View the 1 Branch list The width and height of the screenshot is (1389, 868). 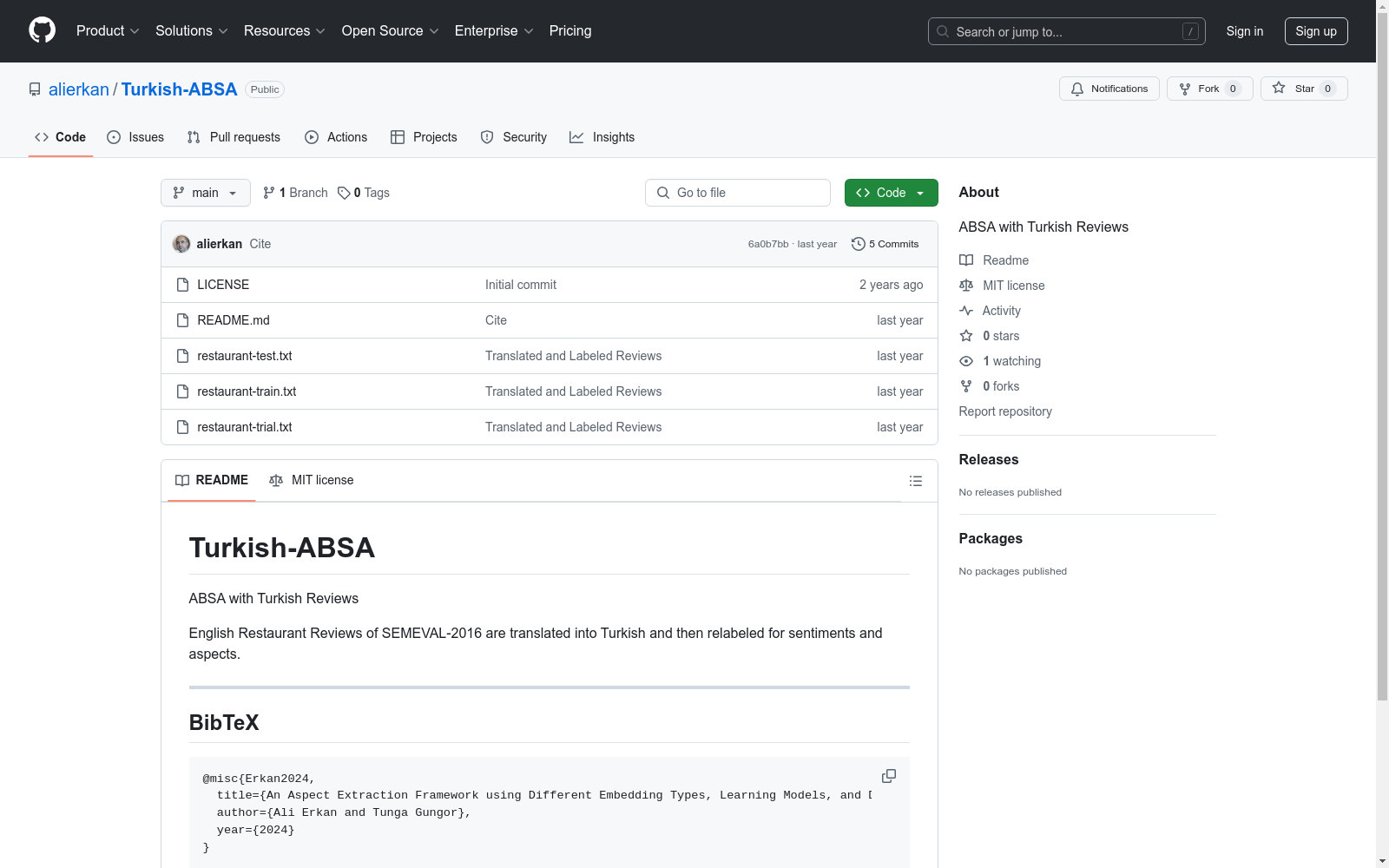295,193
